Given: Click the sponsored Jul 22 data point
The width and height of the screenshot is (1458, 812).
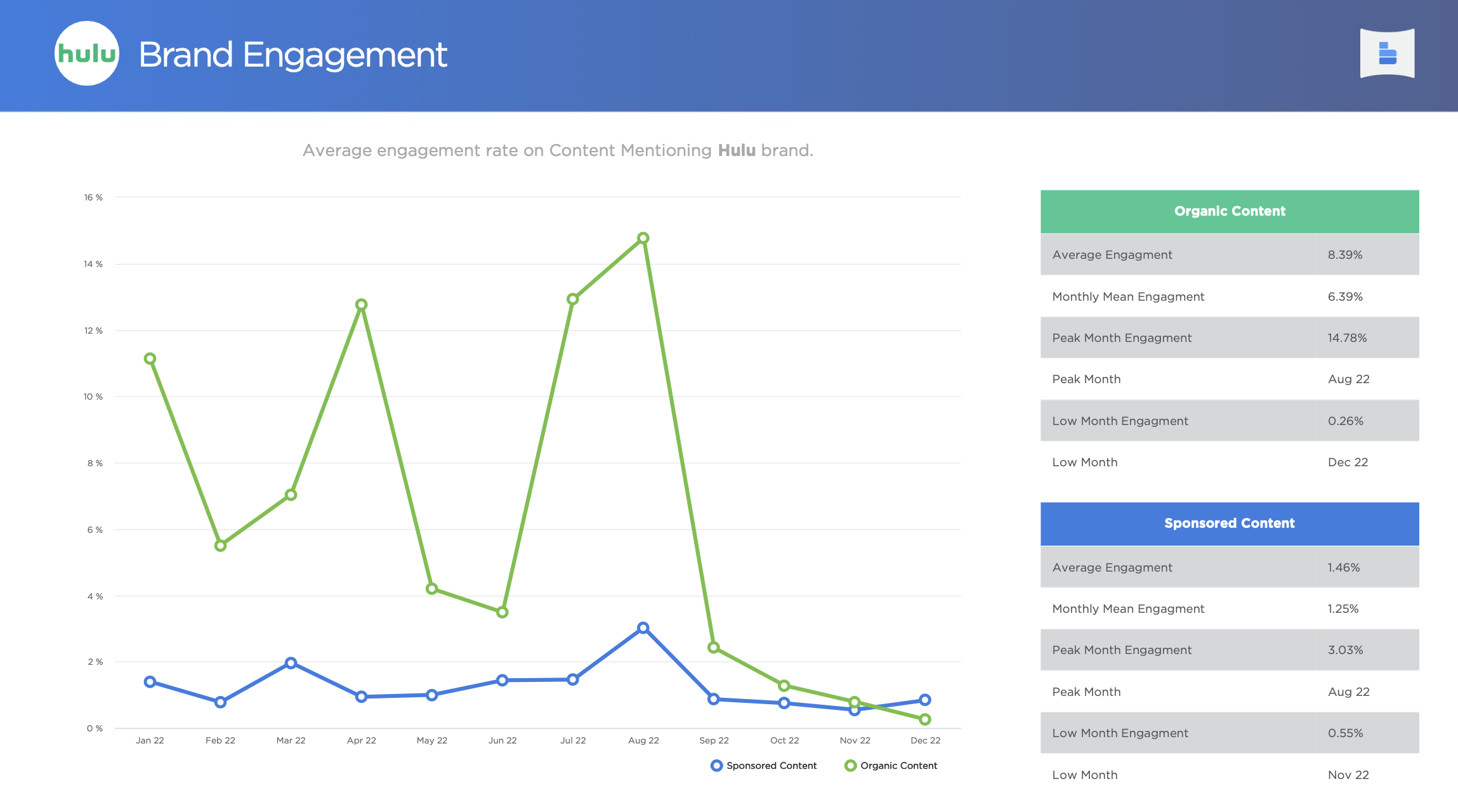Looking at the screenshot, I should point(573,679).
